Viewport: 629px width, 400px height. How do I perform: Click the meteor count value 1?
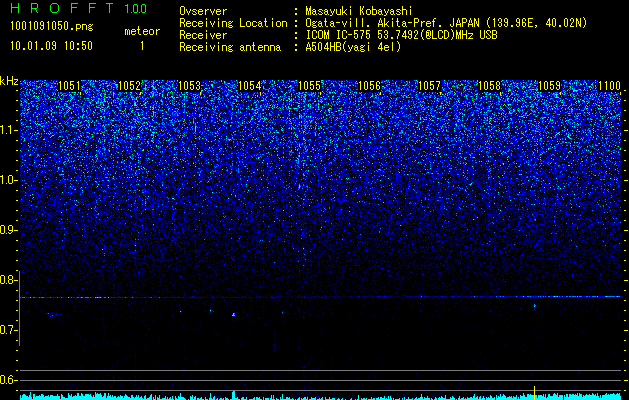(142, 46)
